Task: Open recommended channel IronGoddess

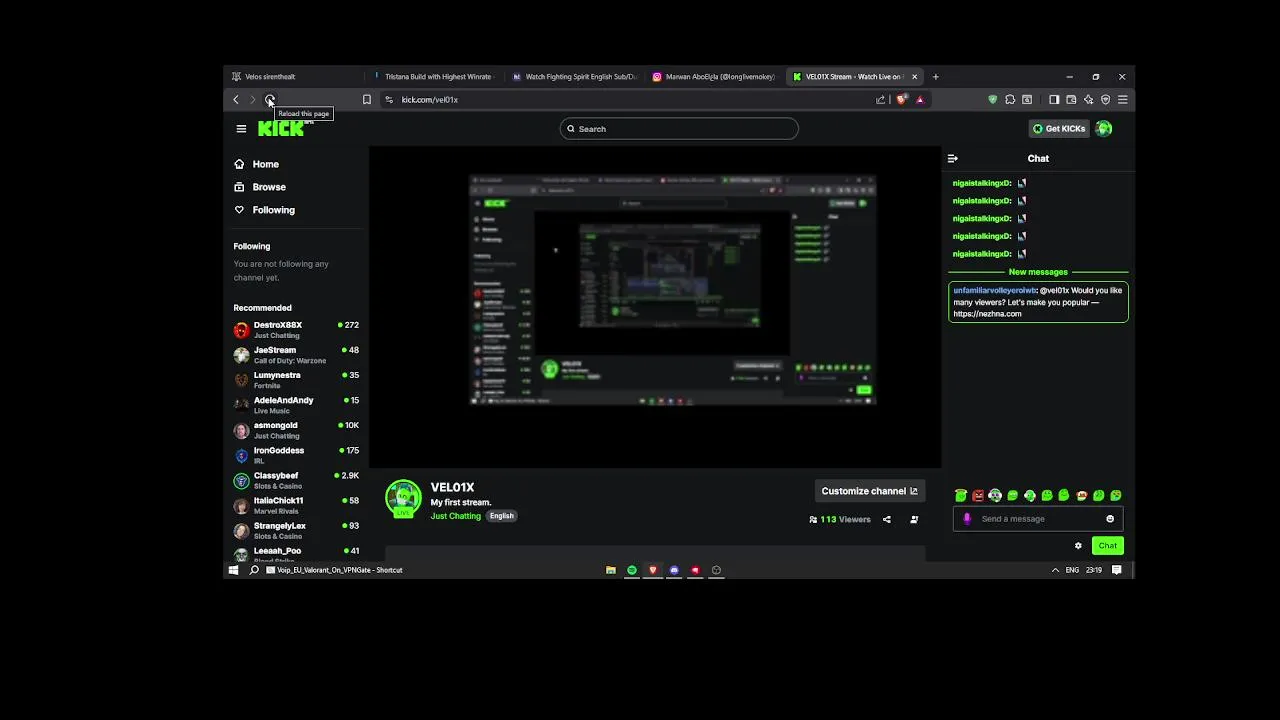Action: [296, 455]
